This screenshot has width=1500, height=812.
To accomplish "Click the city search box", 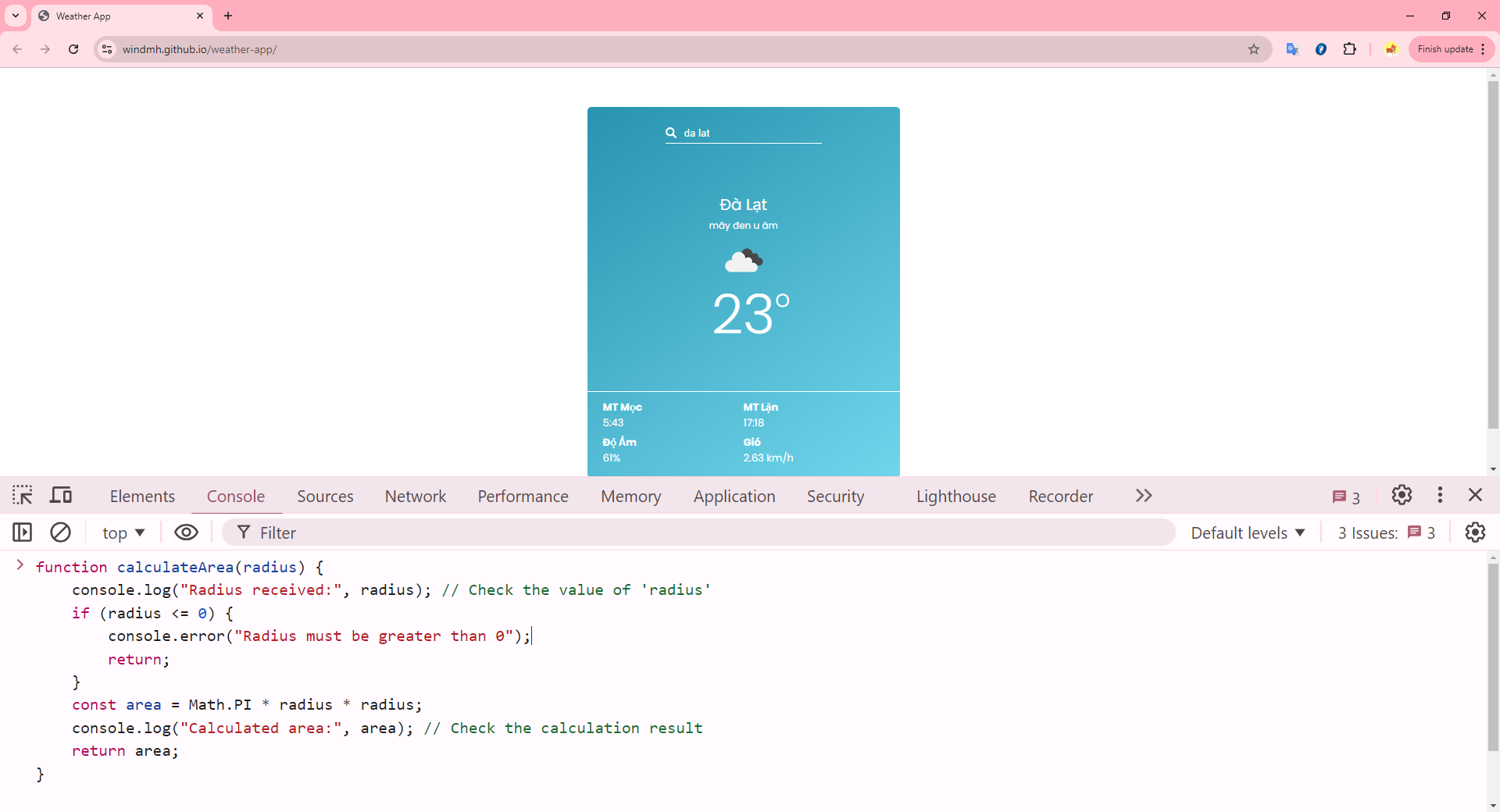I will [750, 133].
